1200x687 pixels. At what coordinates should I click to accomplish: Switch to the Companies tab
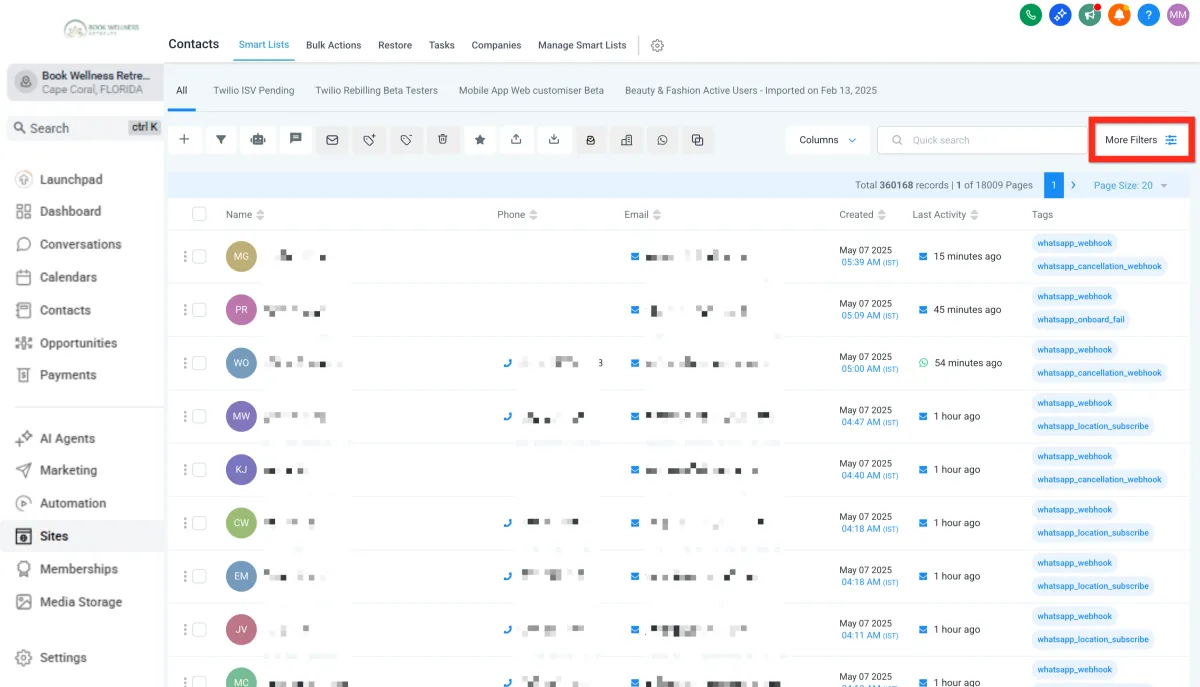coord(496,45)
